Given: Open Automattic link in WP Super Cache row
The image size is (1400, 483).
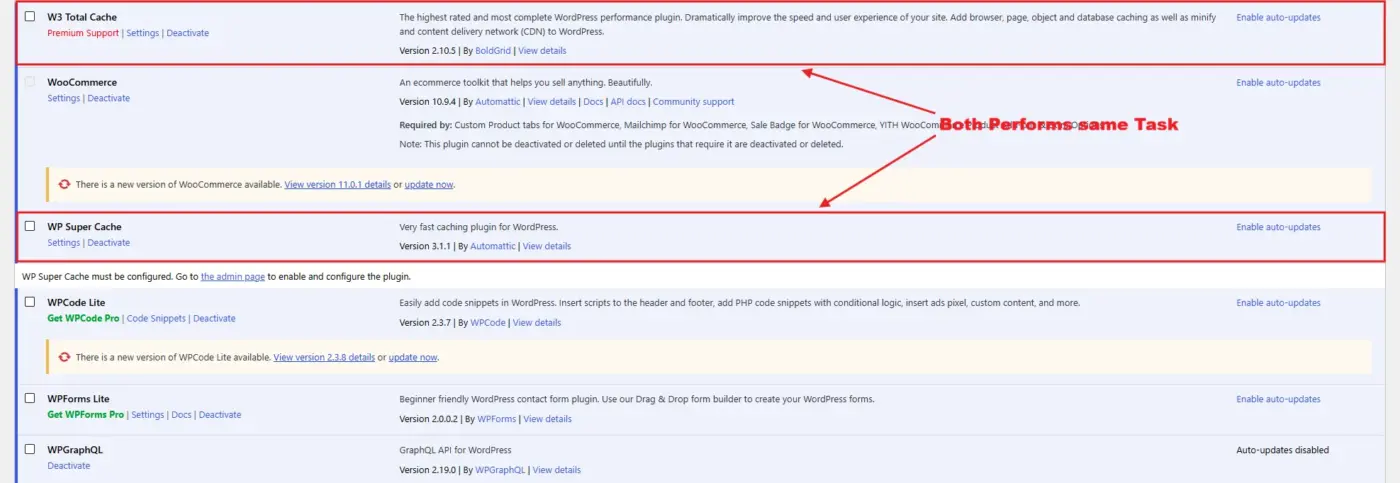Looking at the screenshot, I should [x=493, y=246].
